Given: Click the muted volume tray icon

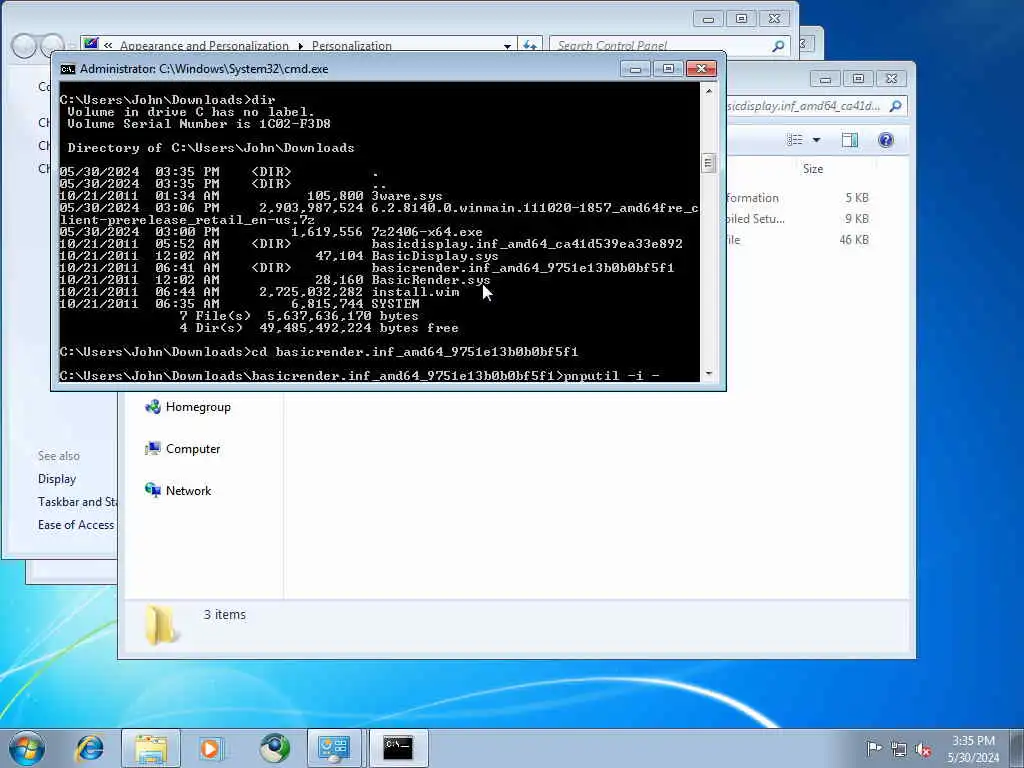Looking at the screenshot, I should click(923, 749).
